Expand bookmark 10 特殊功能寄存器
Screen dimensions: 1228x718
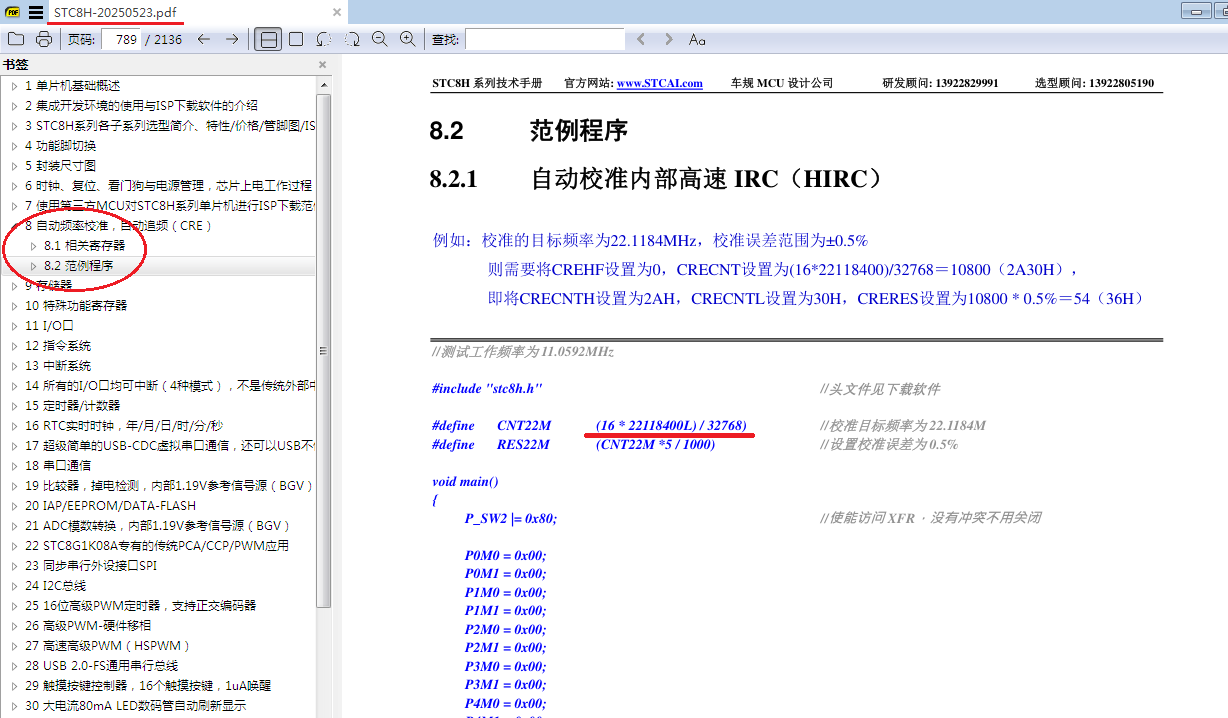pyautogui.click(x=15, y=305)
